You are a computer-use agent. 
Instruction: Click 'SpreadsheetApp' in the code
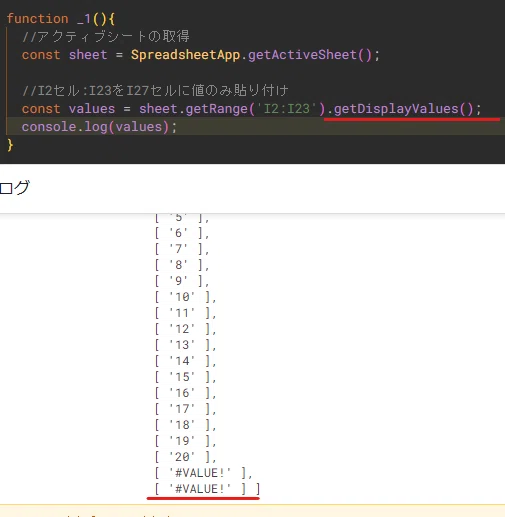[x=185, y=55]
